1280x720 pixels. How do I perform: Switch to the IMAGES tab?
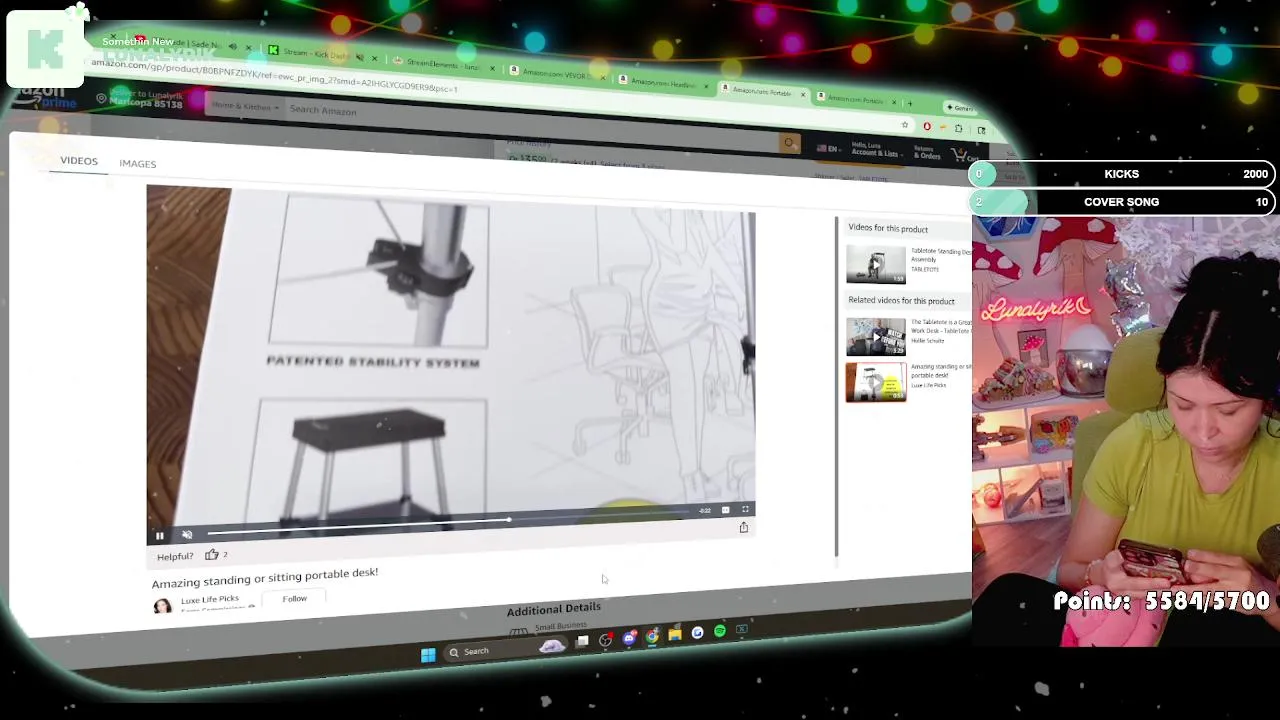[138, 164]
